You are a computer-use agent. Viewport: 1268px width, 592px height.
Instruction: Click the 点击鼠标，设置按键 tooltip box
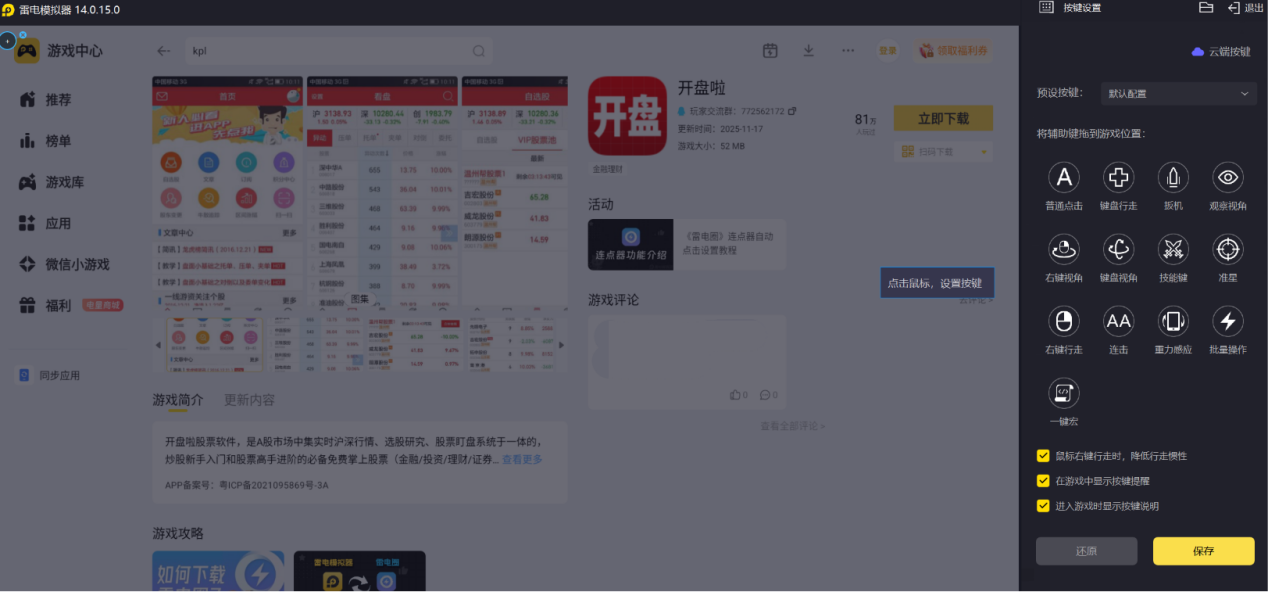pos(937,283)
